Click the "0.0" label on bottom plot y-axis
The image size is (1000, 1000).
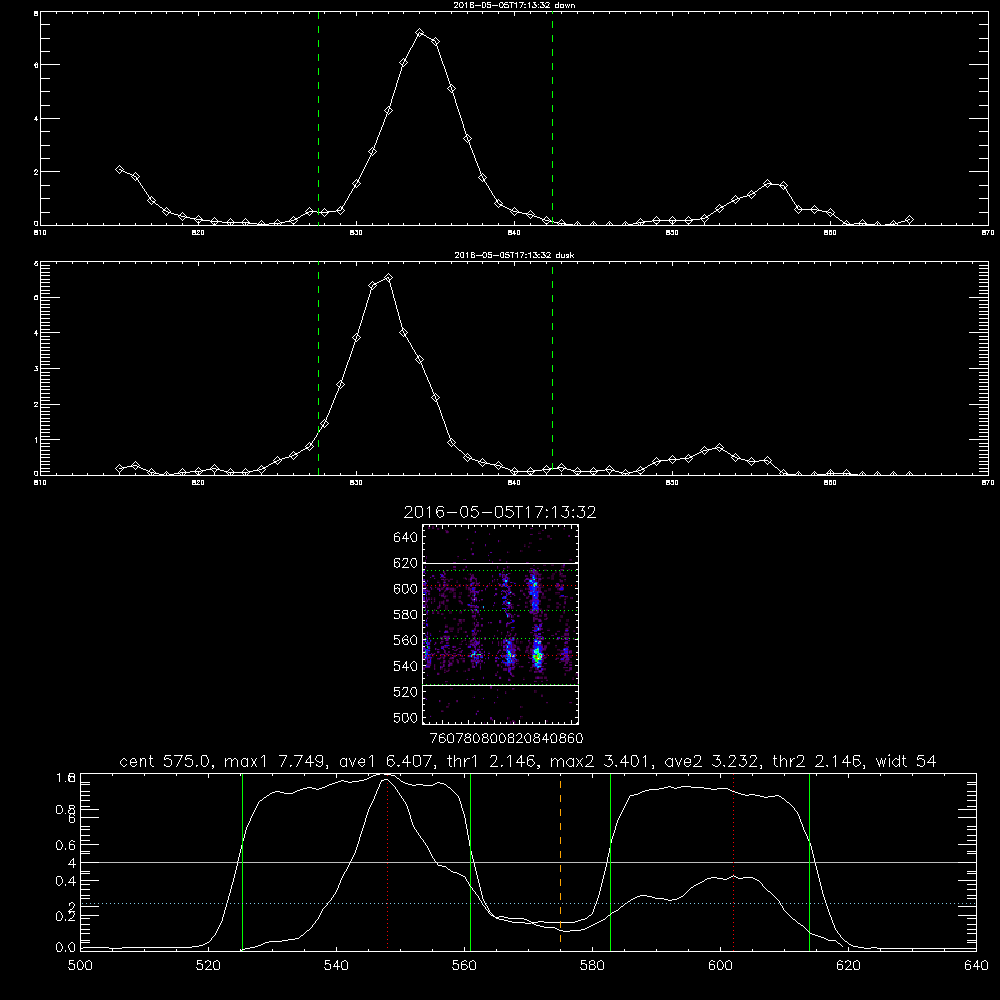66,948
